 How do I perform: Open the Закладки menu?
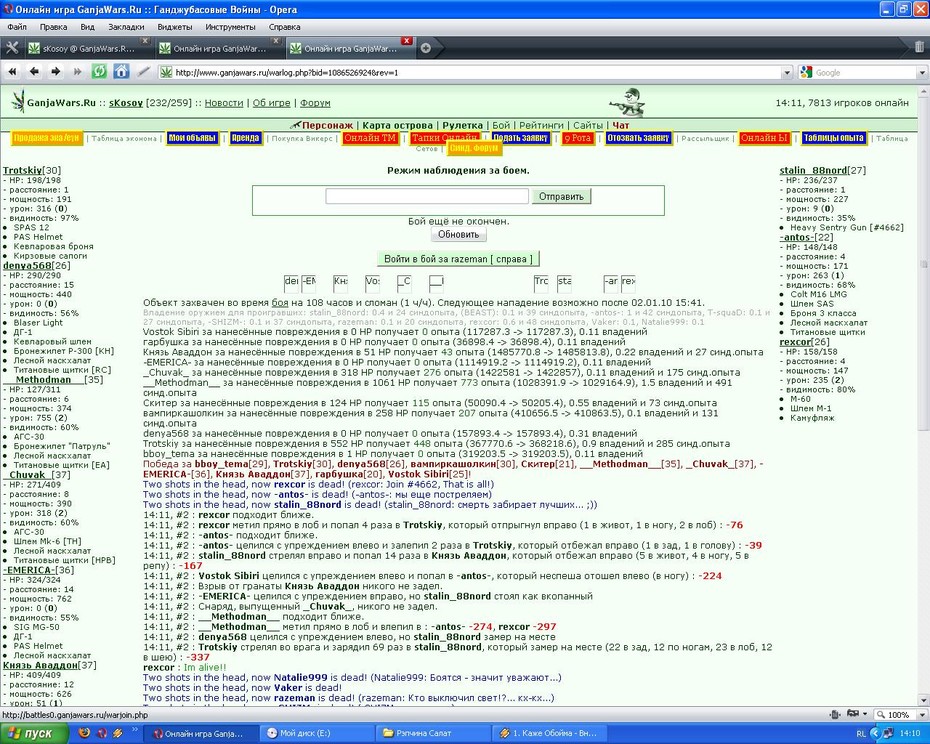pos(126,27)
